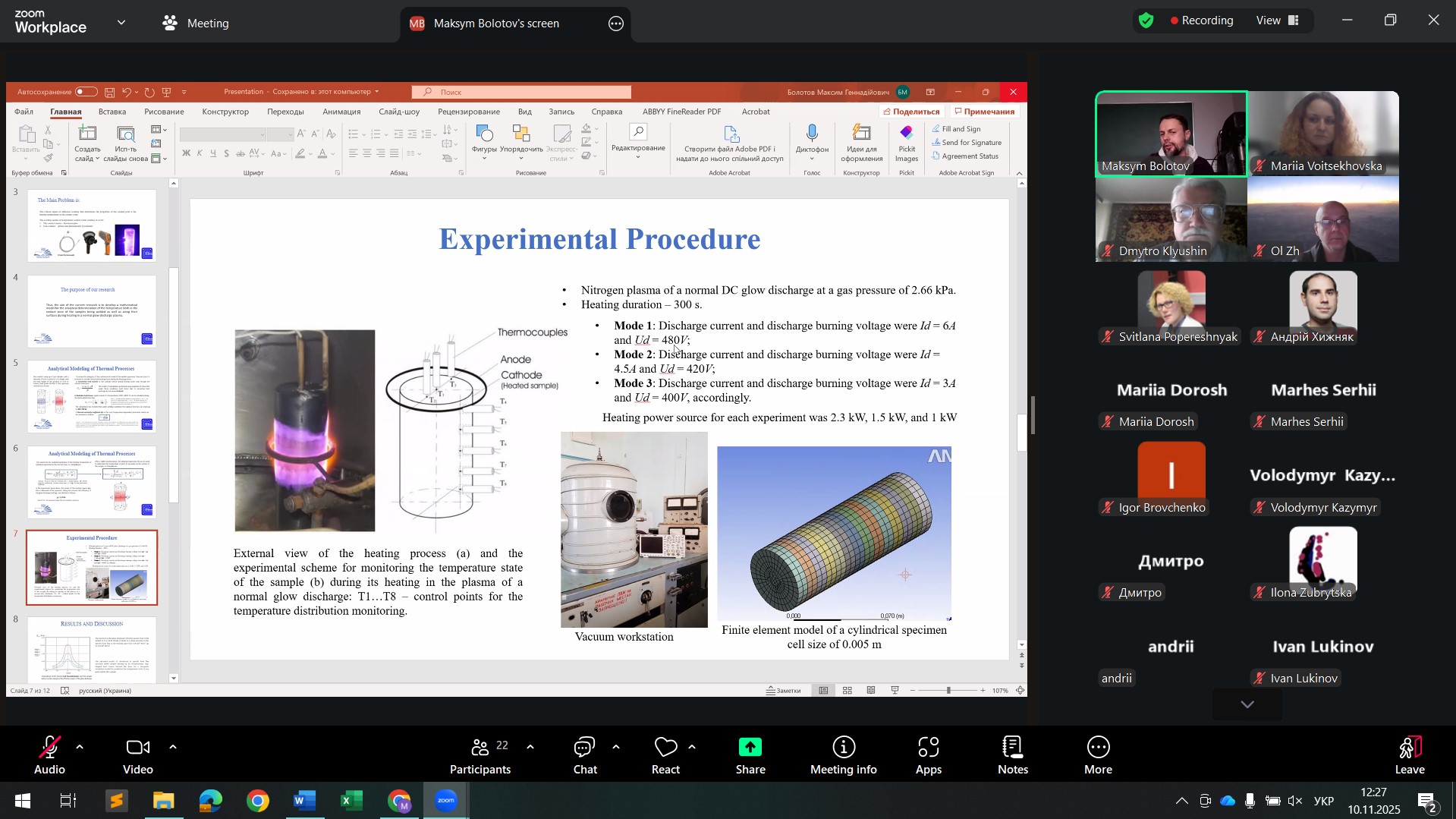The height and width of the screenshot is (819, 1456).
Task: Open the Анимация ribbon tab
Action: [341, 112]
